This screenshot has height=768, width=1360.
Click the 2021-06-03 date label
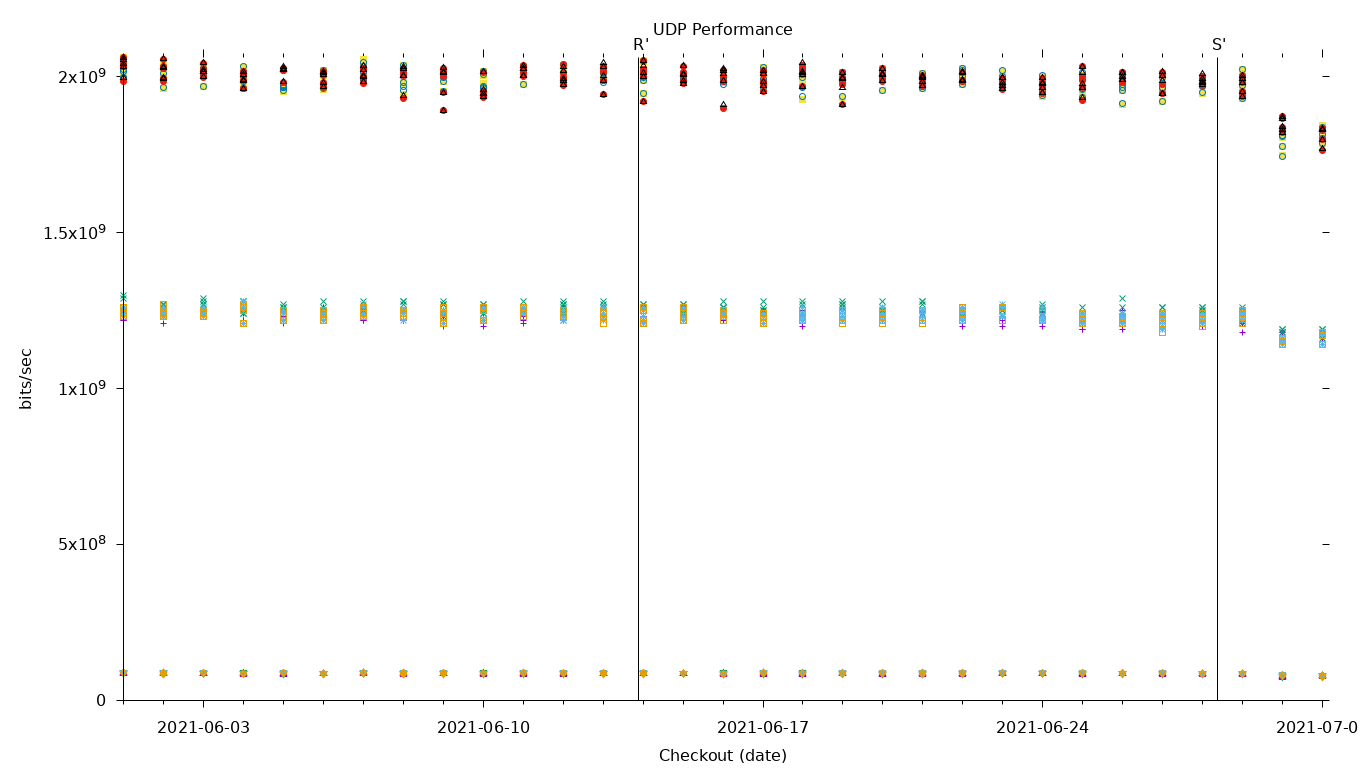click(x=203, y=727)
